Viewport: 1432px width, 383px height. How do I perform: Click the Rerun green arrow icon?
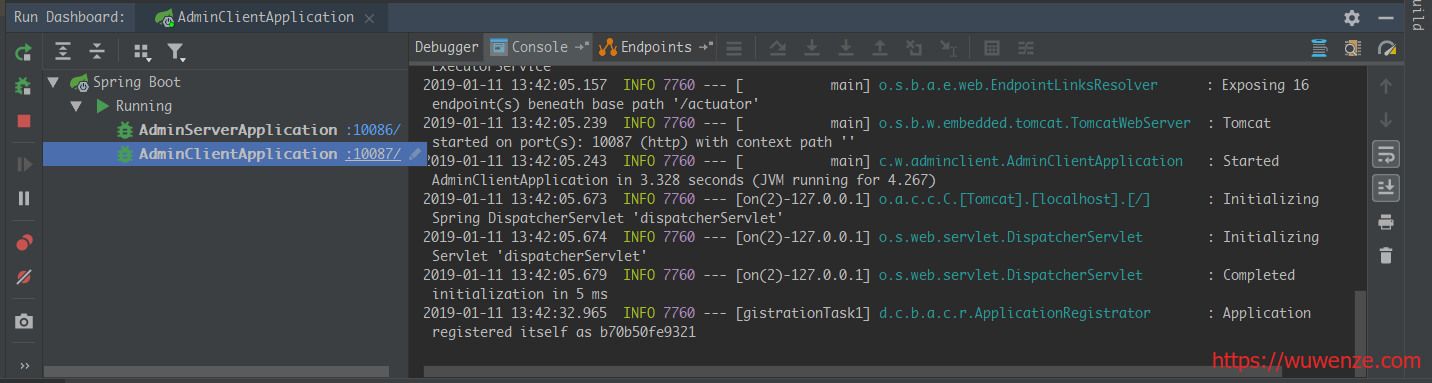pos(24,53)
